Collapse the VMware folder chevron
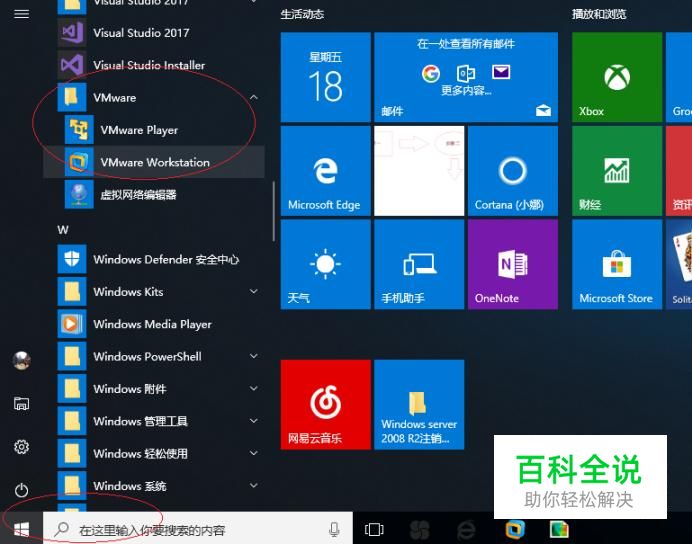The width and height of the screenshot is (692, 544). click(x=254, y=98)
